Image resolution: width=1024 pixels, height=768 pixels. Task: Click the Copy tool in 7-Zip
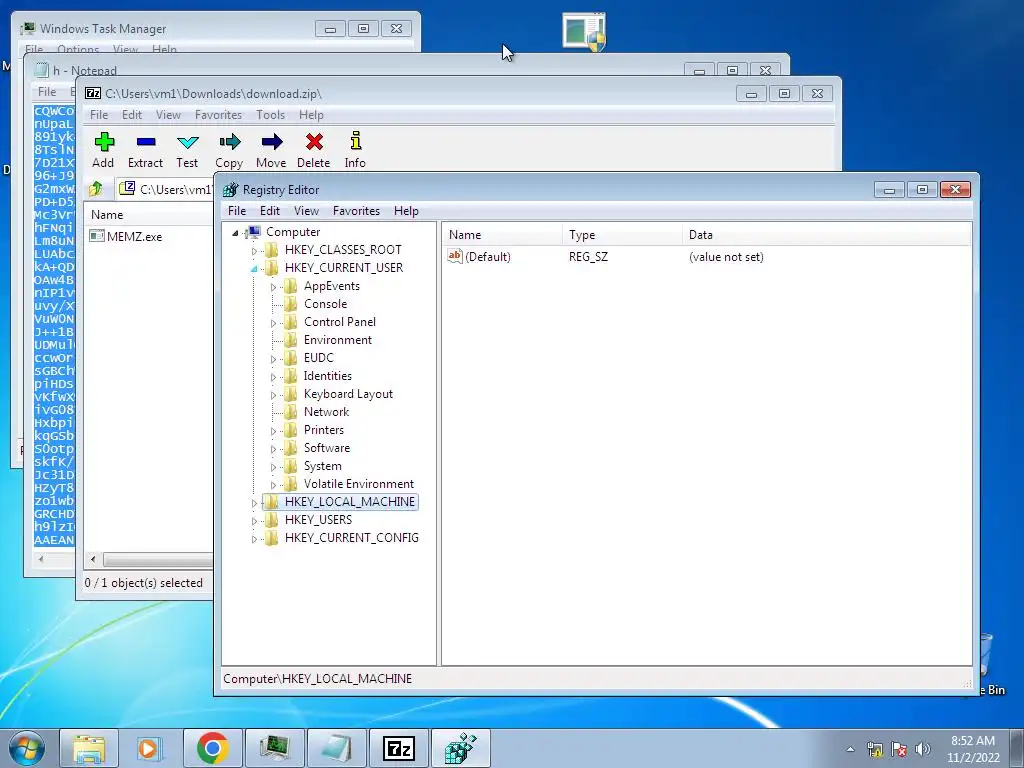229,150
